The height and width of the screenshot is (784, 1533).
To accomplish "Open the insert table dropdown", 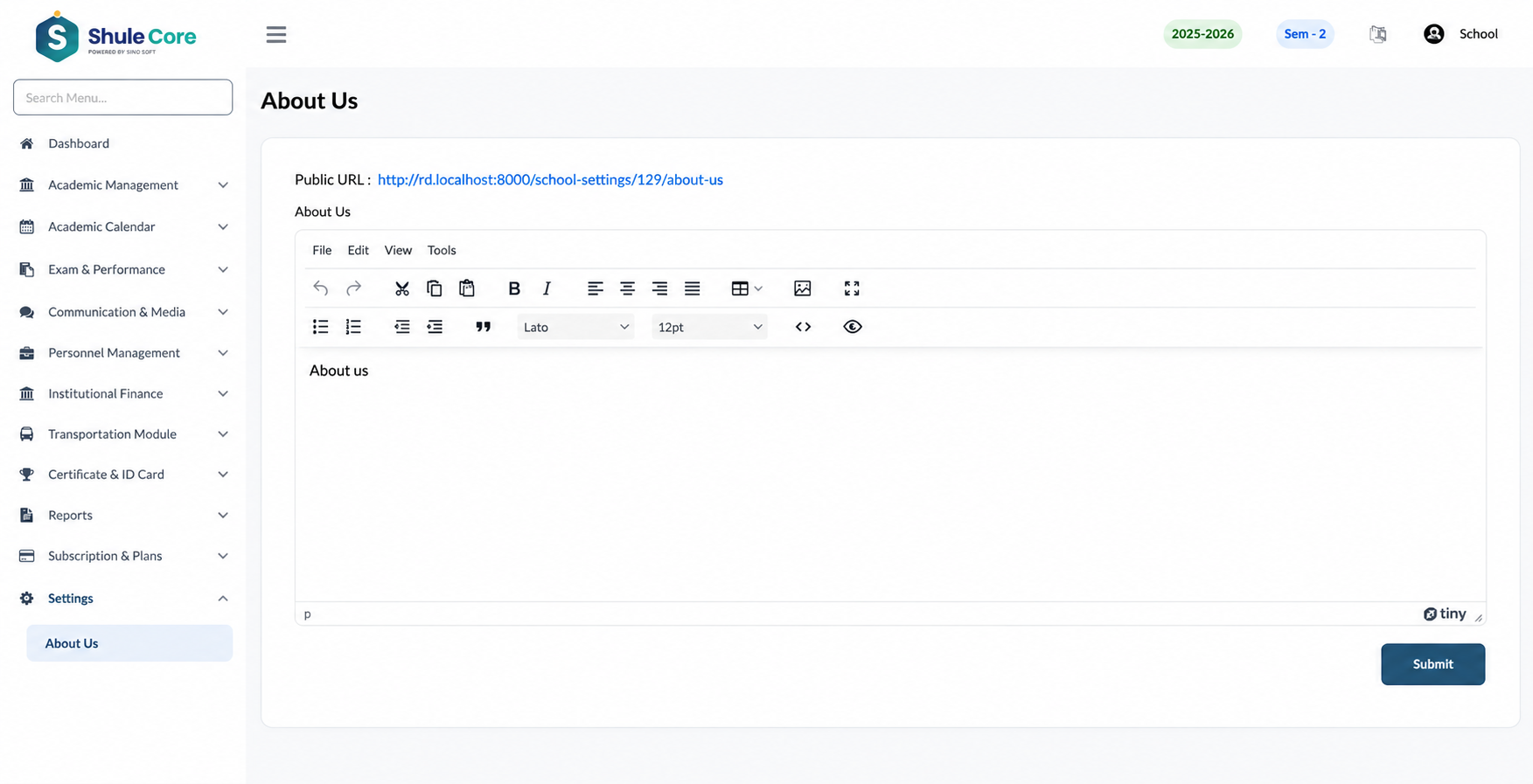I will (747, 288).
